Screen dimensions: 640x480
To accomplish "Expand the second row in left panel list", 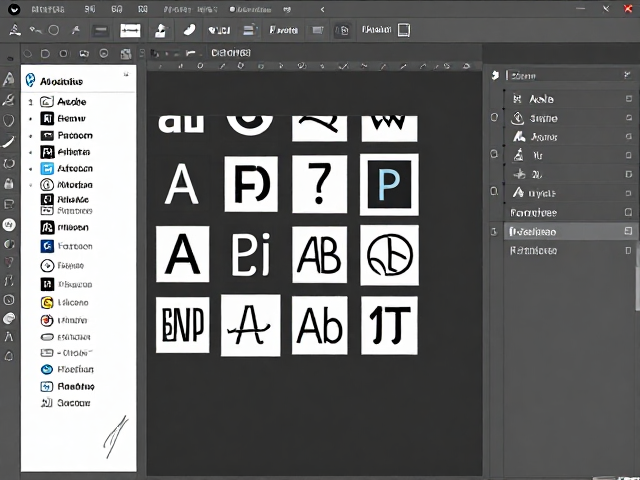I will click(30, 119).
